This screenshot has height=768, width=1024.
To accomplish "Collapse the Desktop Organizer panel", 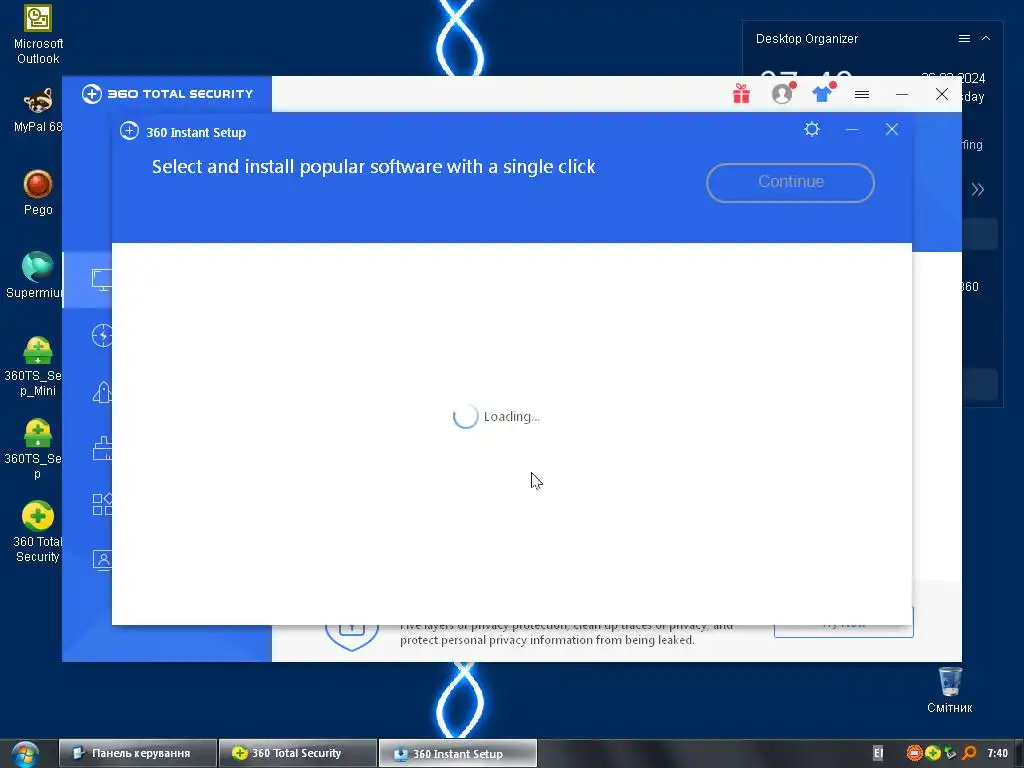I will (x=986, y=39).
